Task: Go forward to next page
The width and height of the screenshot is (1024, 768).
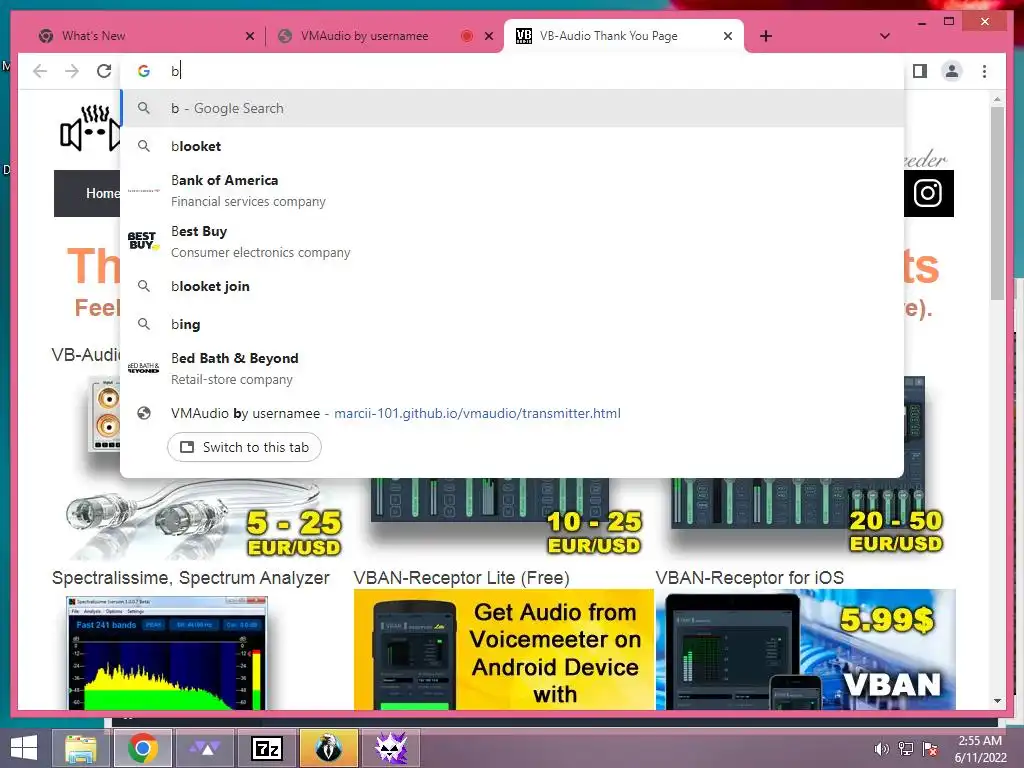Action: [x=72, y=71]
